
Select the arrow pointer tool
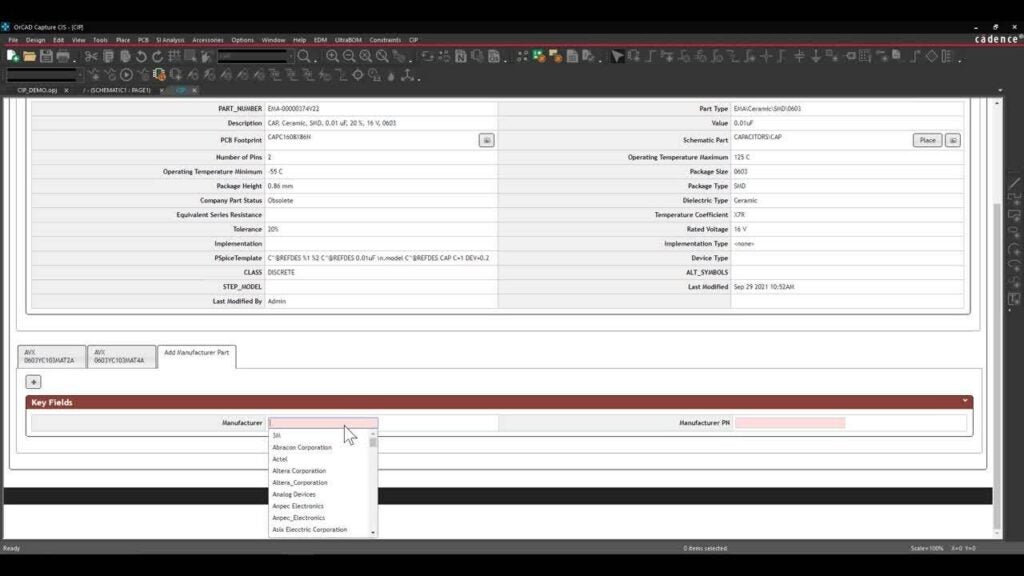(617, 57)
